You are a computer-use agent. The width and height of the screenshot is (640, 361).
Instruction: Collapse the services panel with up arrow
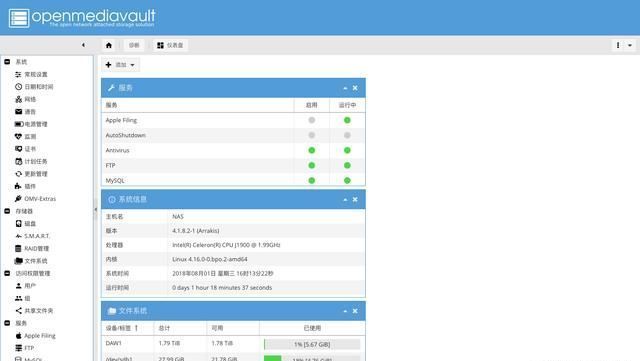point(345,88)
